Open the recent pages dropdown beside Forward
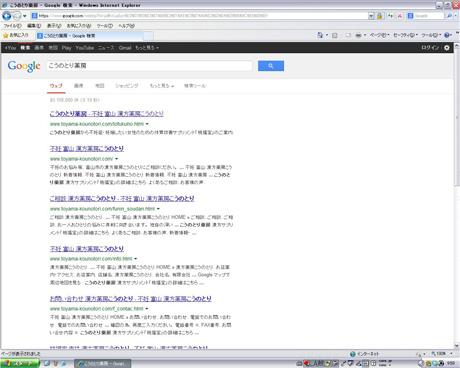The width and height of the screenshot is (460, 368). (25, 16)
